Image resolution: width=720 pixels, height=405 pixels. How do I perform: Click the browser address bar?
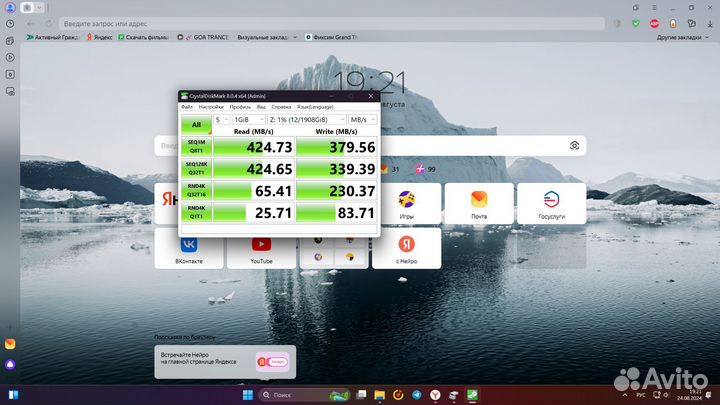point(332,23)
